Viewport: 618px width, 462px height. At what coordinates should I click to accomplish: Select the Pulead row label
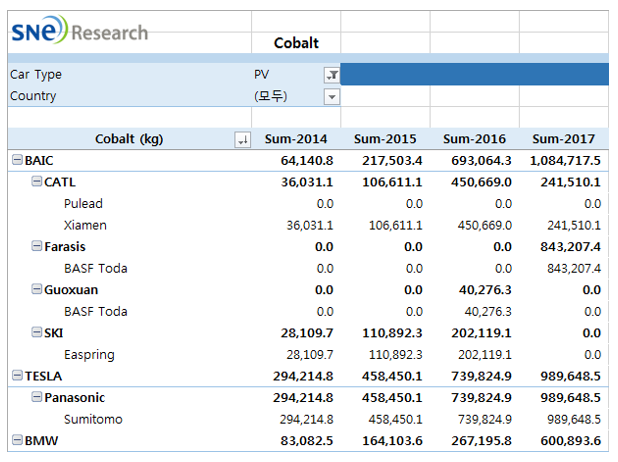[83, 204]
